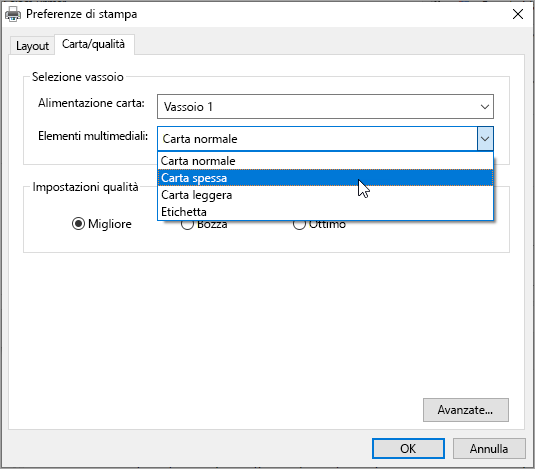
Task: Open the Avanzate... settings
Action: (x=466, y=410)
